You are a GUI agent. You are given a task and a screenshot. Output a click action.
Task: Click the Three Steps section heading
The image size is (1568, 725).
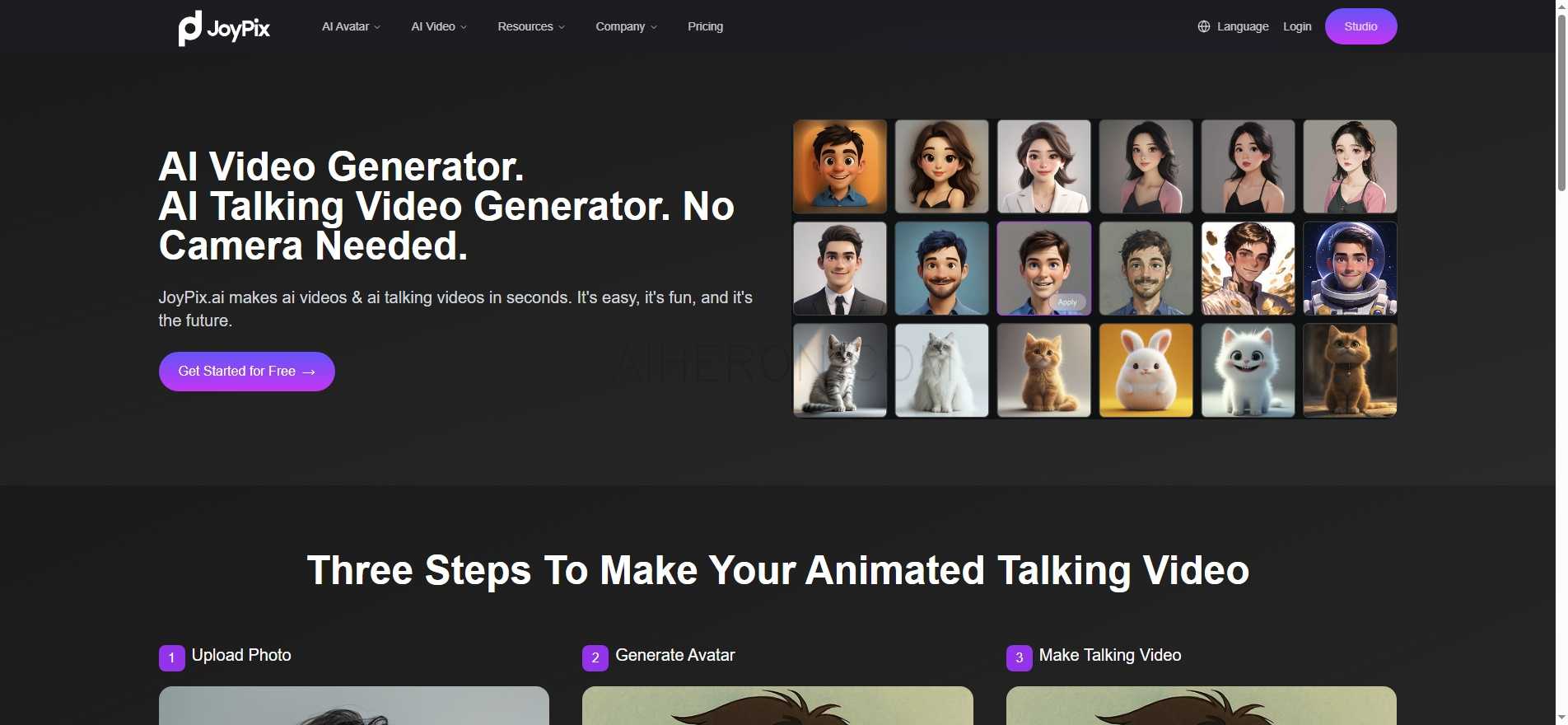click(778, 570)
